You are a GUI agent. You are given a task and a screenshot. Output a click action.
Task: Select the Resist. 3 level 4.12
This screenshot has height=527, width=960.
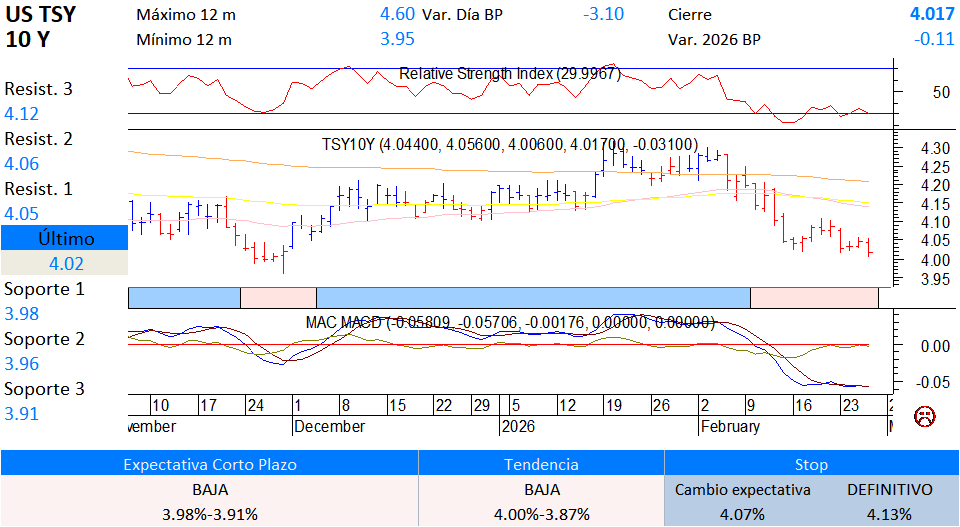click(22, 114)
